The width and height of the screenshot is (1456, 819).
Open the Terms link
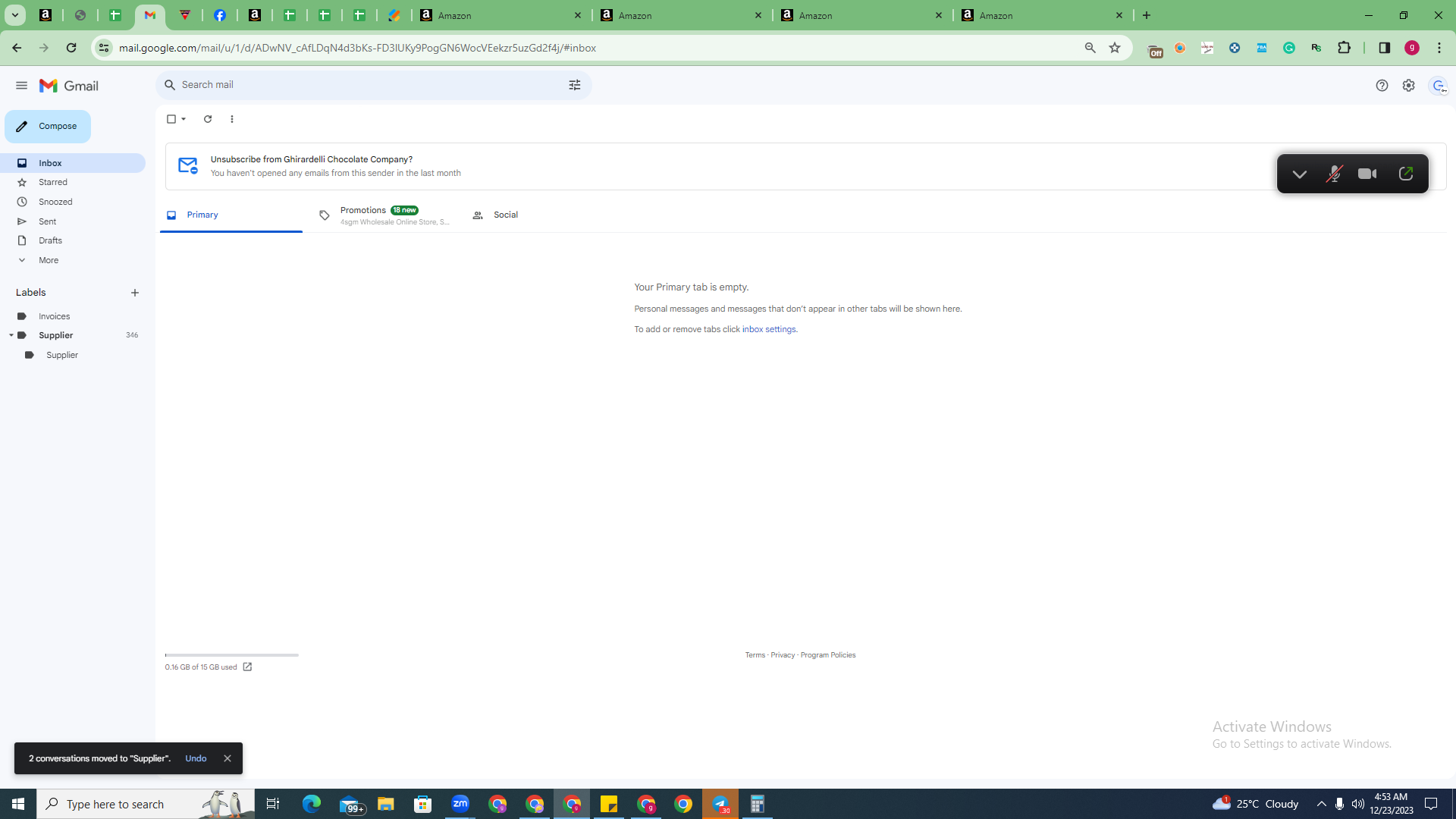pyautogui.click(x=755, y=655)
